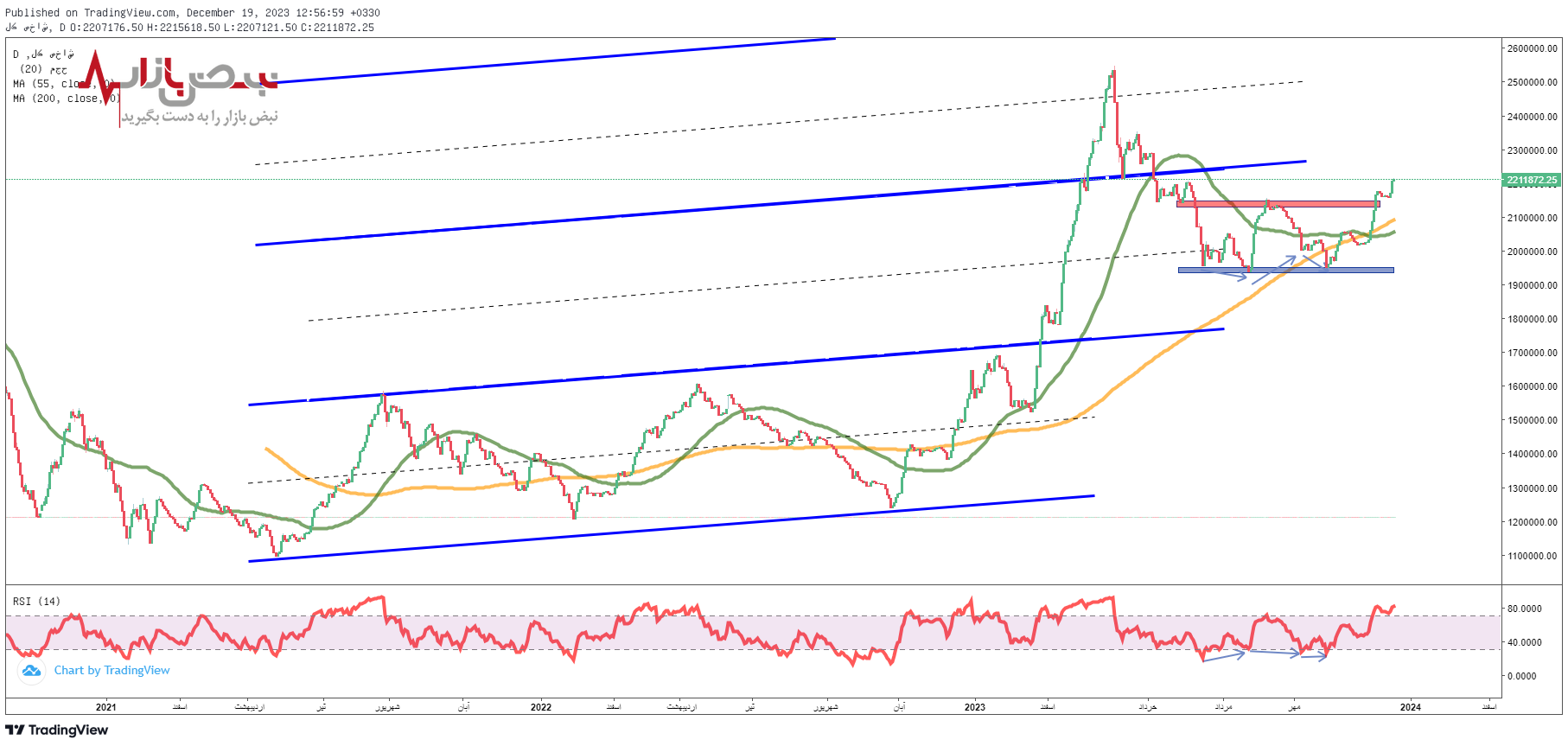1568x746 pixels.
Task: Click the 2023 label on time axis
Action: (974, 707)
